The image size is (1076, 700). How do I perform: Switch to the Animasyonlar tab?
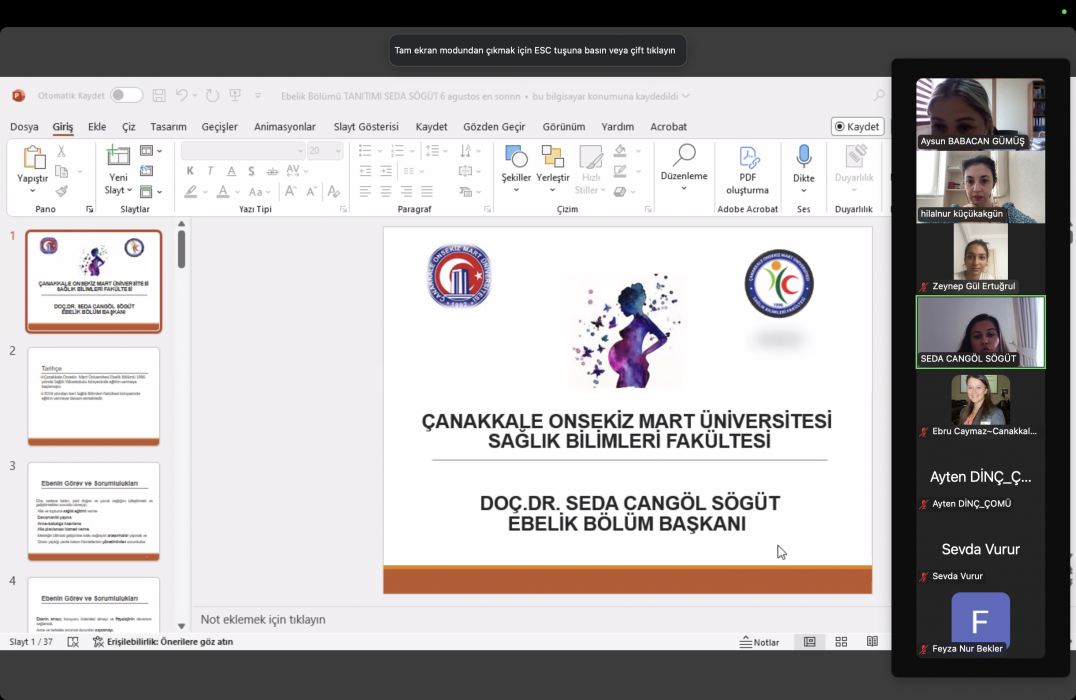(285, 126)
